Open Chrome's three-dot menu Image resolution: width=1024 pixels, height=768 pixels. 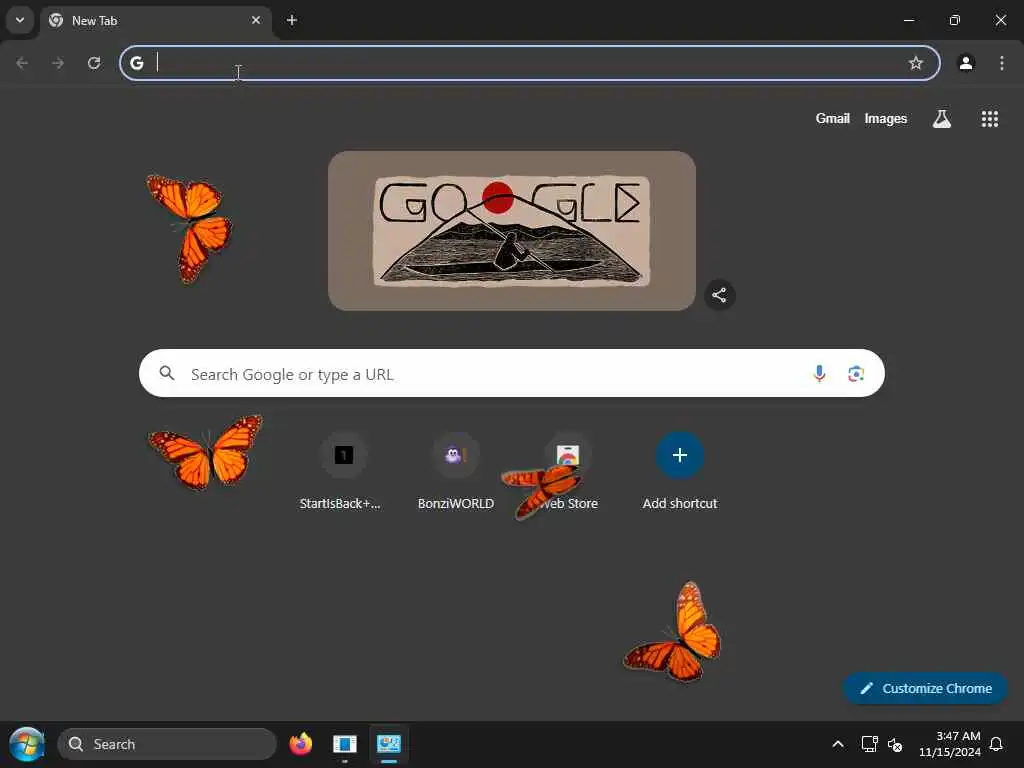(x=1002, y=63)
